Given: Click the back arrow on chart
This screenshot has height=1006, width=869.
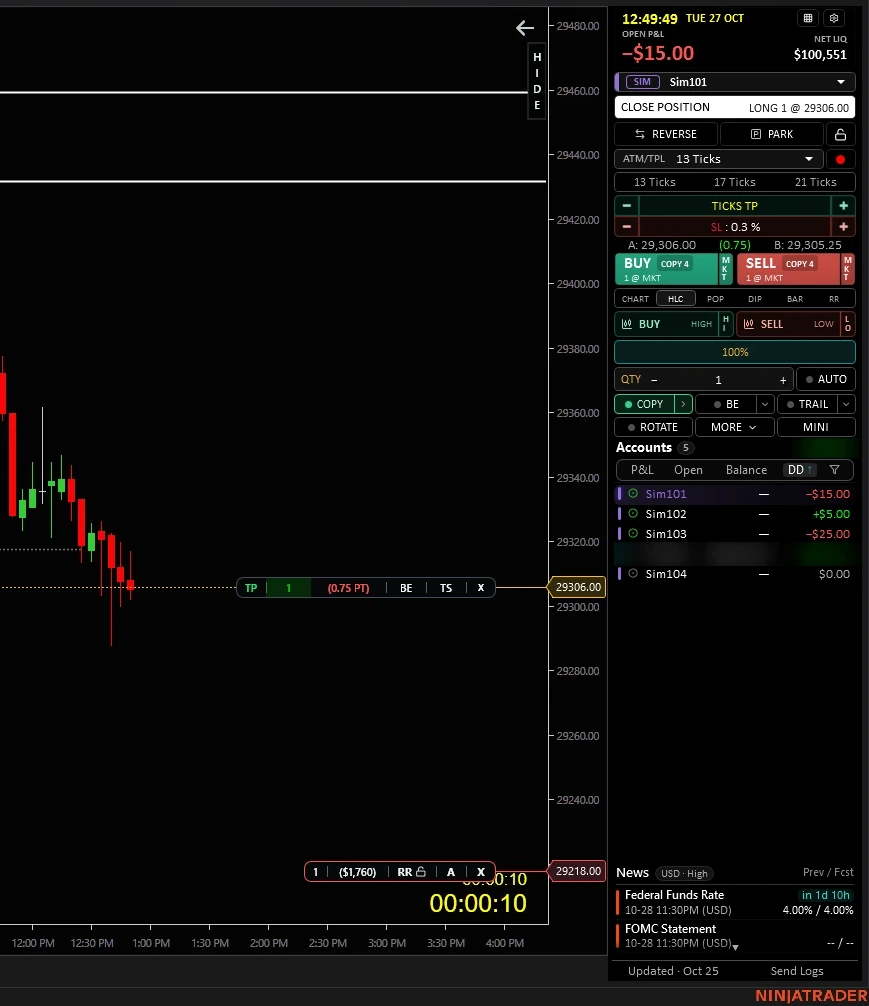Looking at the screenshot, I should click(x=525, y=28).
